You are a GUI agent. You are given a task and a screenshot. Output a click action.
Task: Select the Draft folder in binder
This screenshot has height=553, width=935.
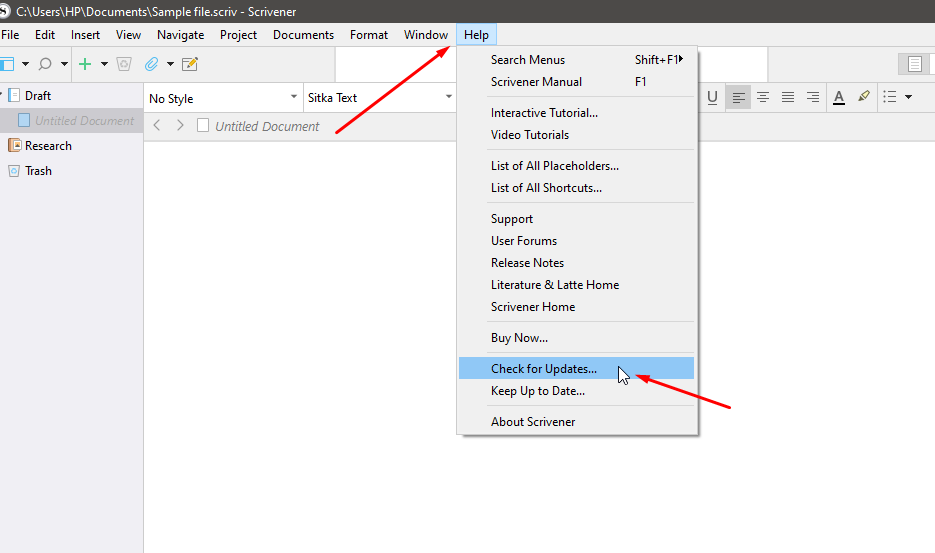tap(38, 95)
